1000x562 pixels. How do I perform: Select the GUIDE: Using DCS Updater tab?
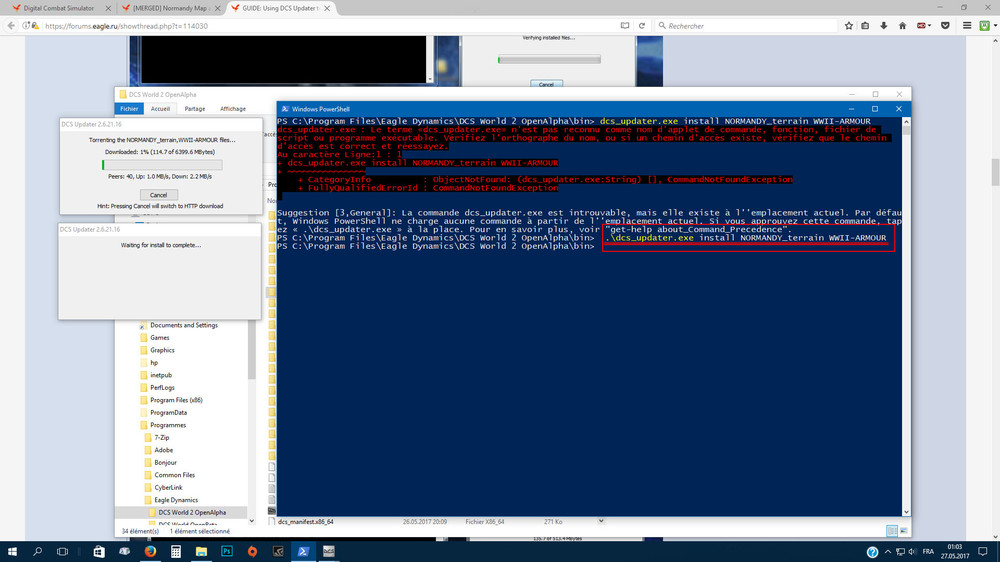click(278, 8)
